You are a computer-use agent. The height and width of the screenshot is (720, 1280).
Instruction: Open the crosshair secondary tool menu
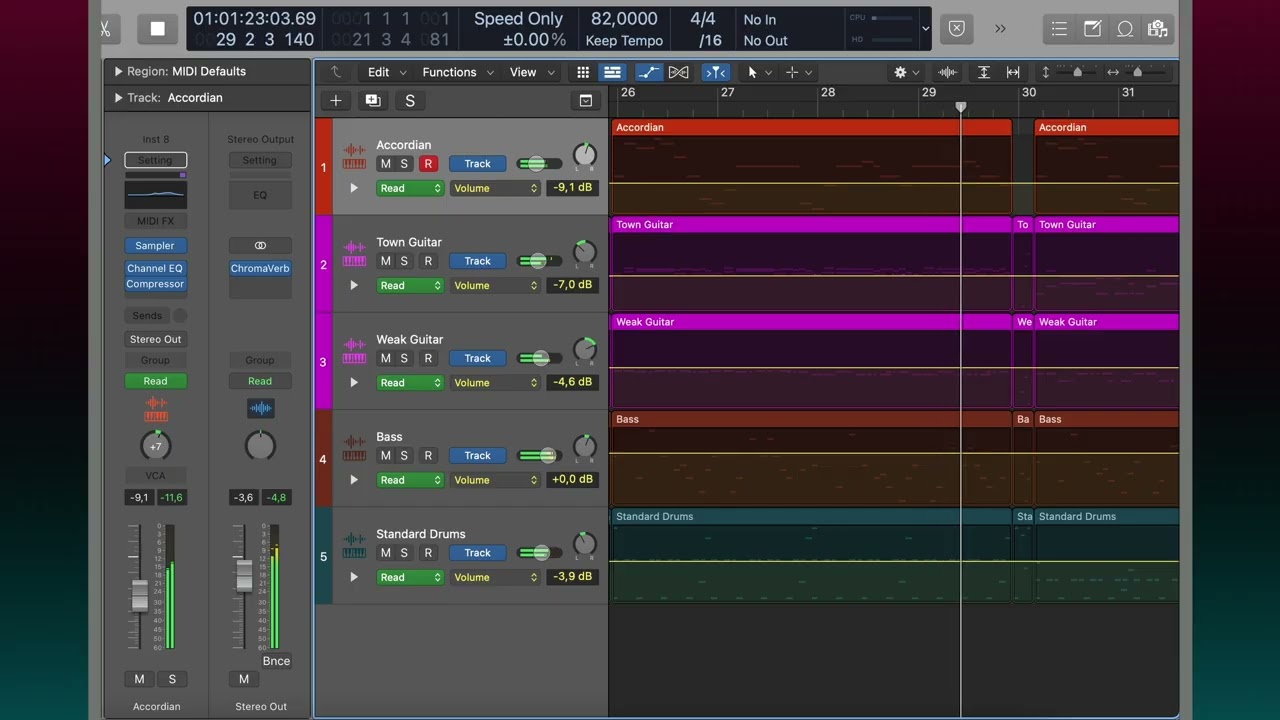(x=798, y=72)
